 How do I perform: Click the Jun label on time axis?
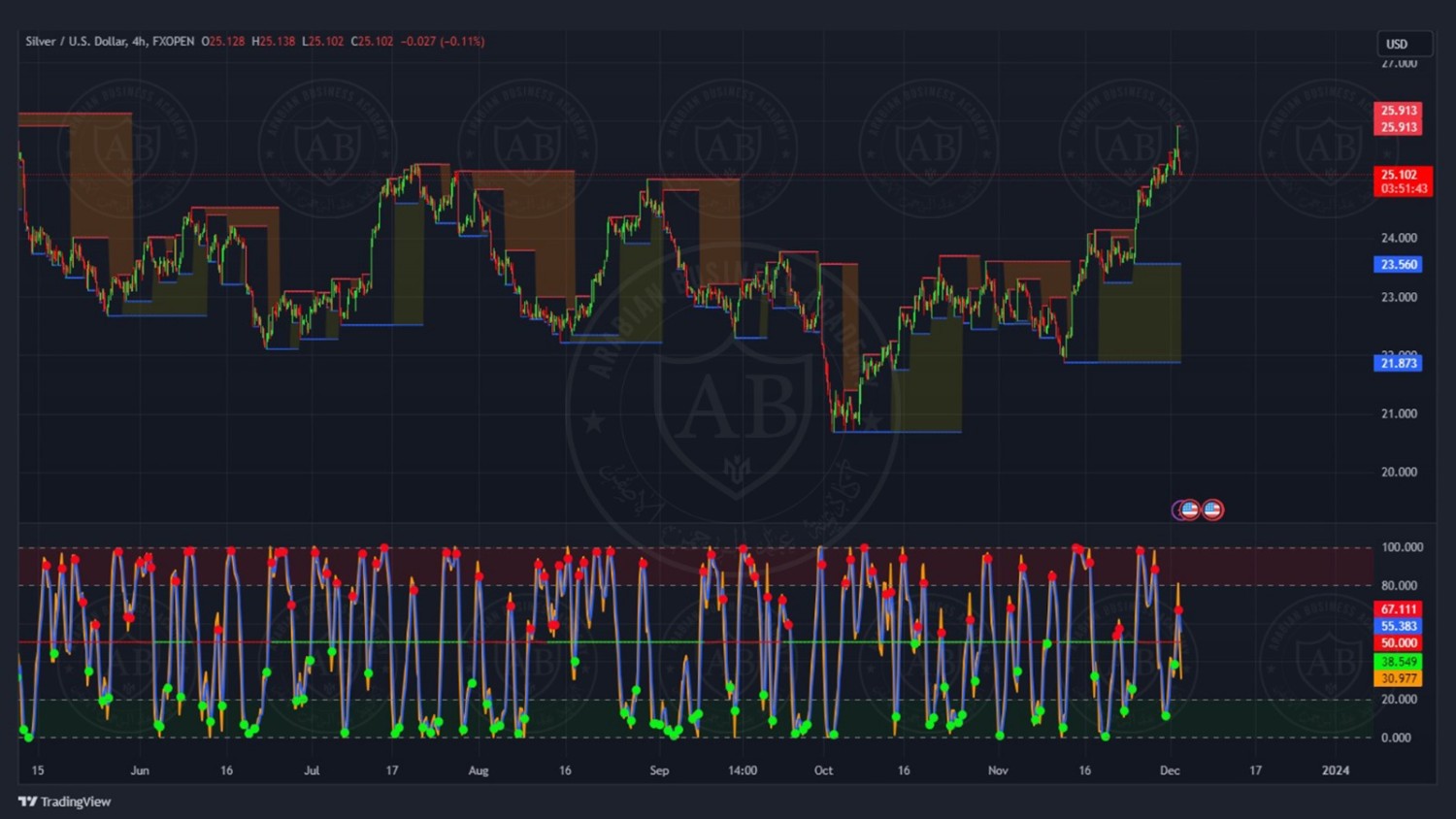coord(140,770)
